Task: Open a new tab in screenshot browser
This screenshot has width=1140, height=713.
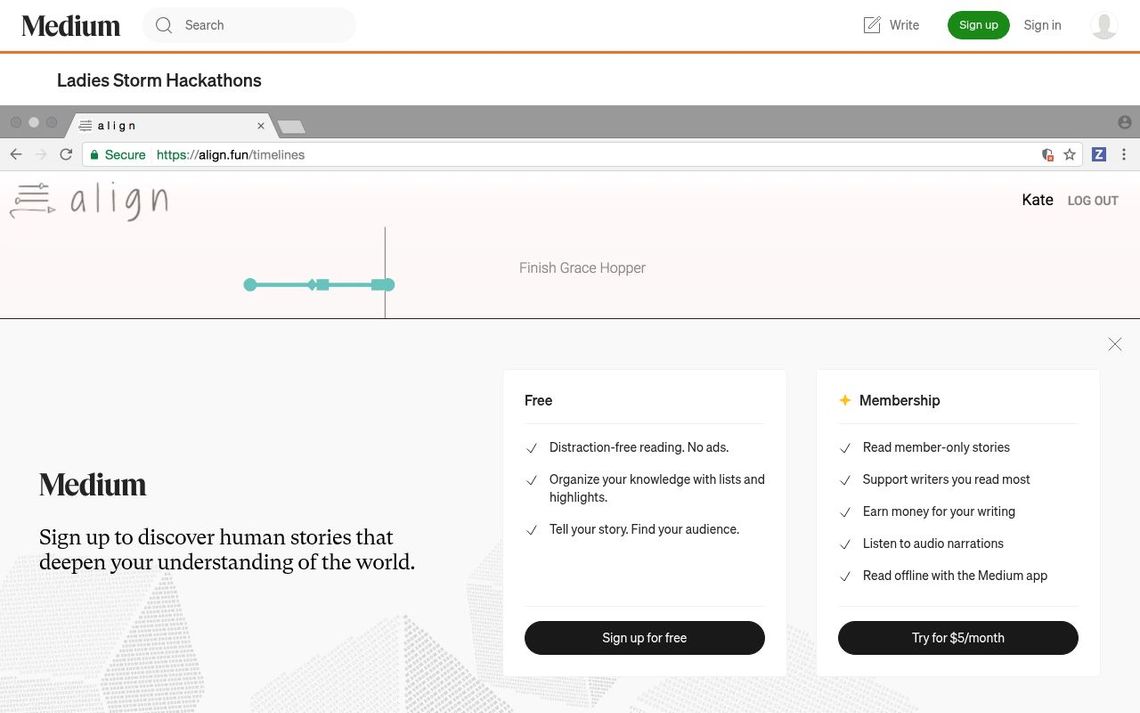Action: tap(292, 127)
